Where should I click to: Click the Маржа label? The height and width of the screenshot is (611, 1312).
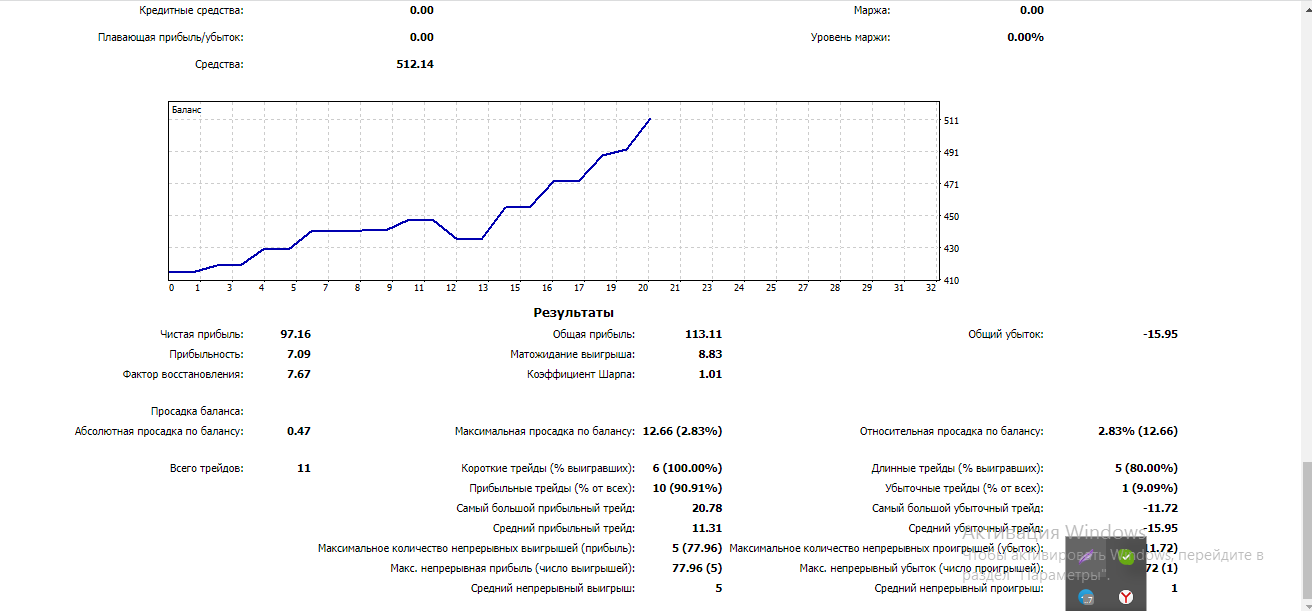tap(871, 10)
